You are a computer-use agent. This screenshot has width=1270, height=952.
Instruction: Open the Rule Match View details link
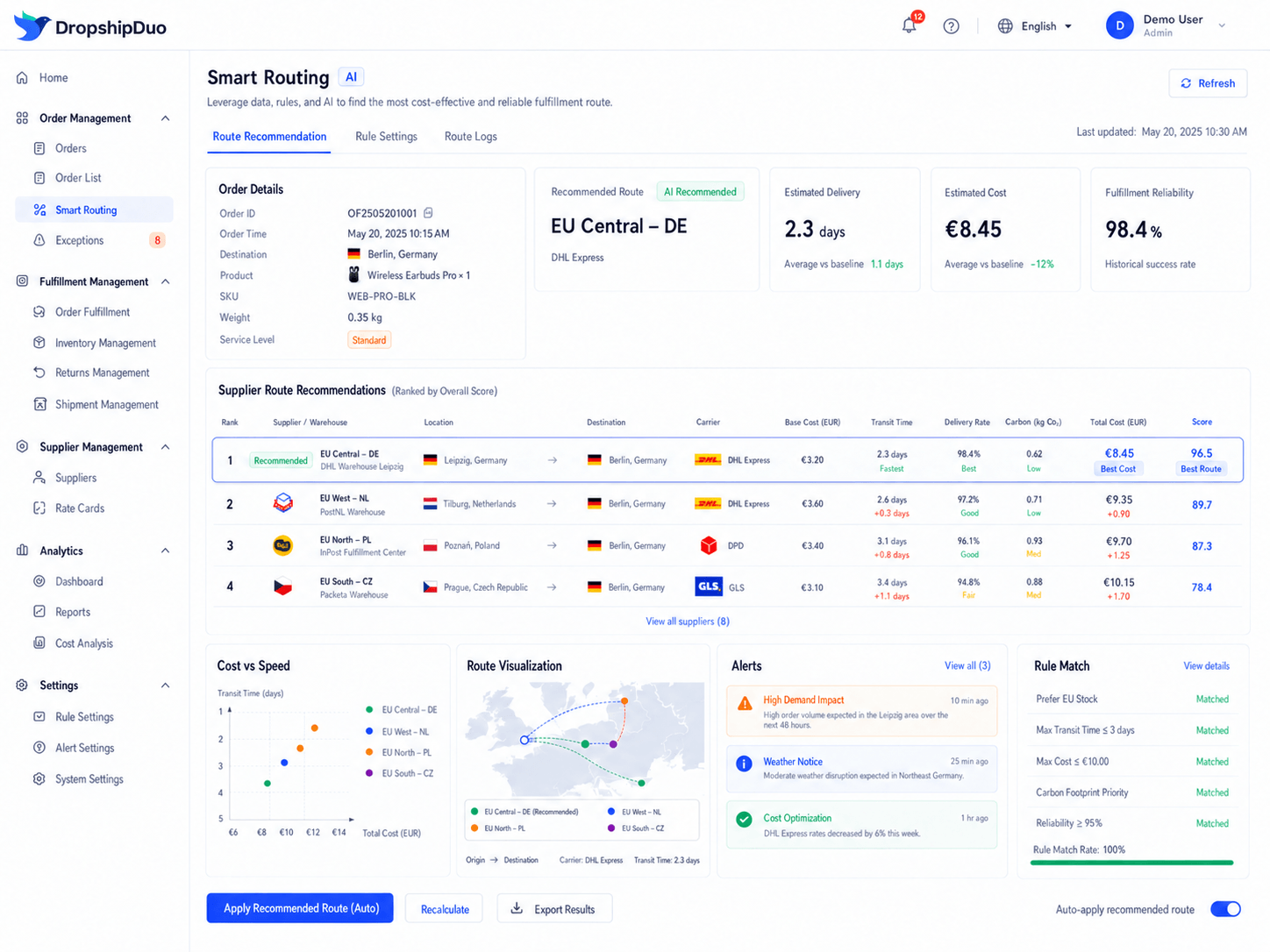[1206, 666]
